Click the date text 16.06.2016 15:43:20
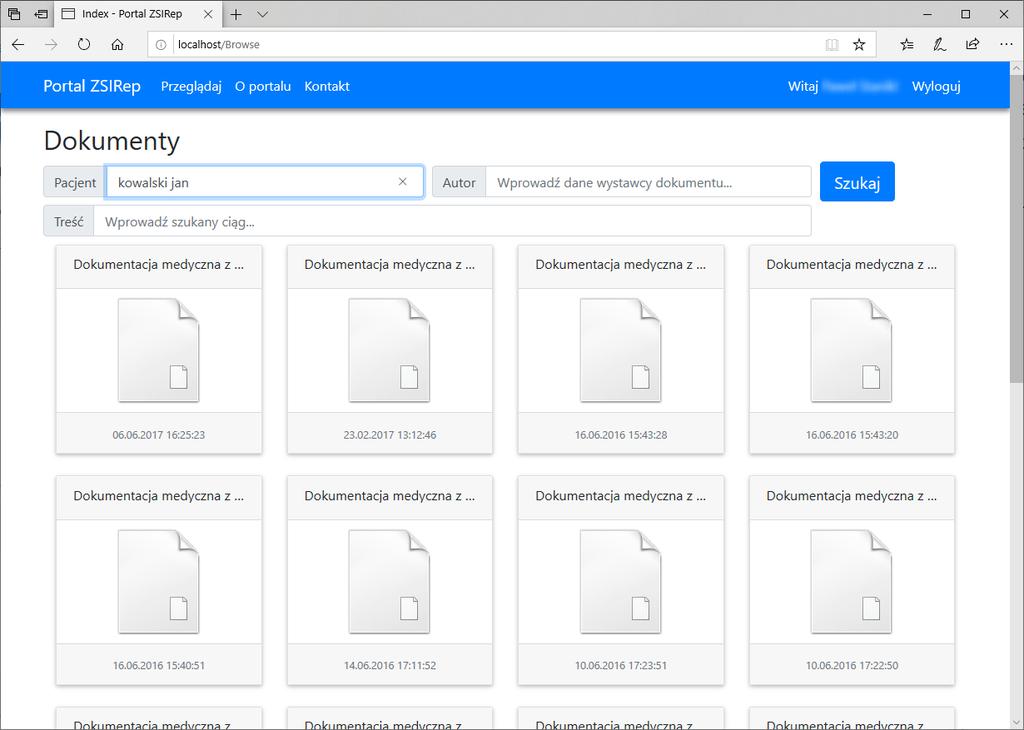1024x730 pixels. pyautogui.click(x=852, y=435)
